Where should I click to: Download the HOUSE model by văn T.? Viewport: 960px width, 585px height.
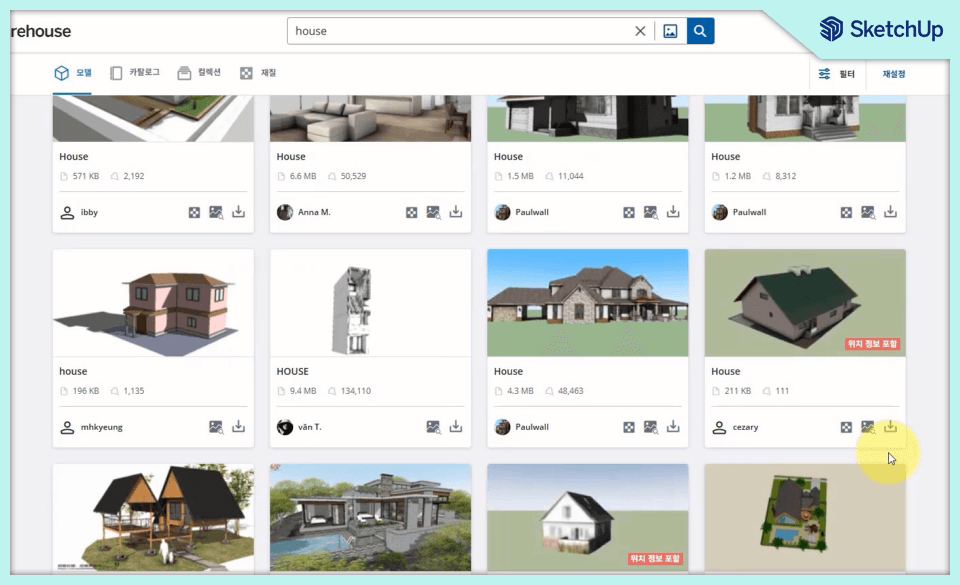click(x=456, y=427)
